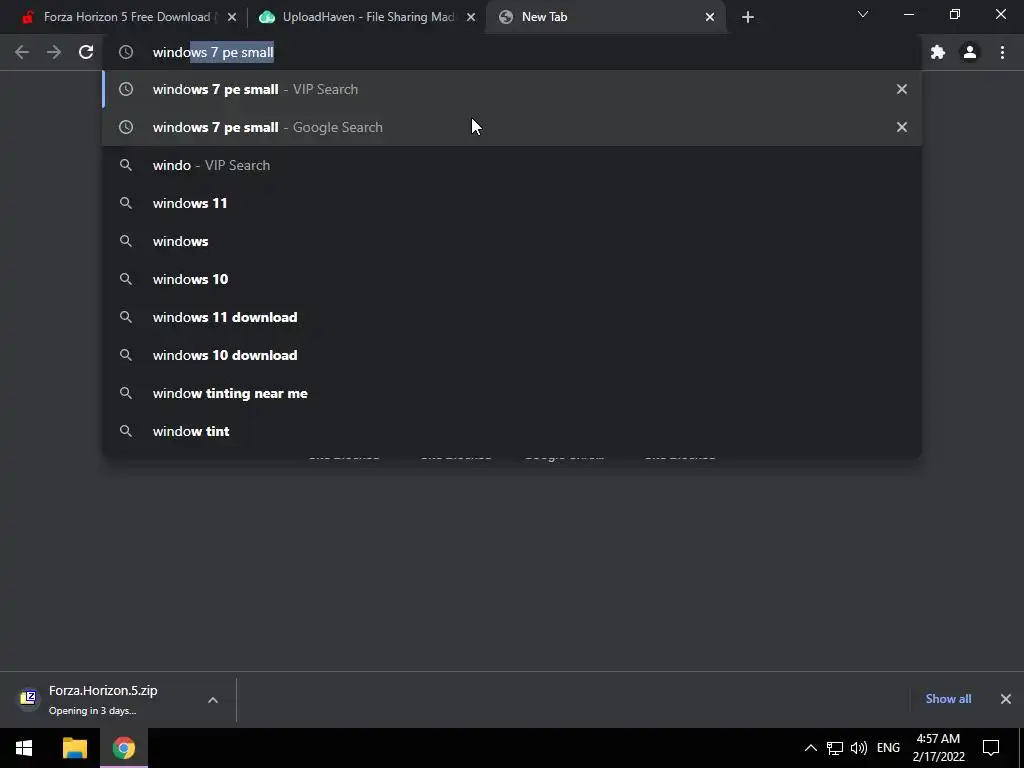Restore down the Chrome window
This screenshot has height=768, width=1024.
tap(954, 14)
